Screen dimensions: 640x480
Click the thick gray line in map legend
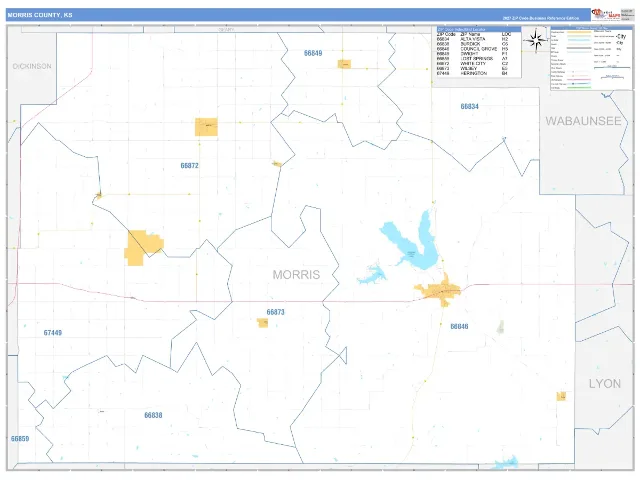579,48
